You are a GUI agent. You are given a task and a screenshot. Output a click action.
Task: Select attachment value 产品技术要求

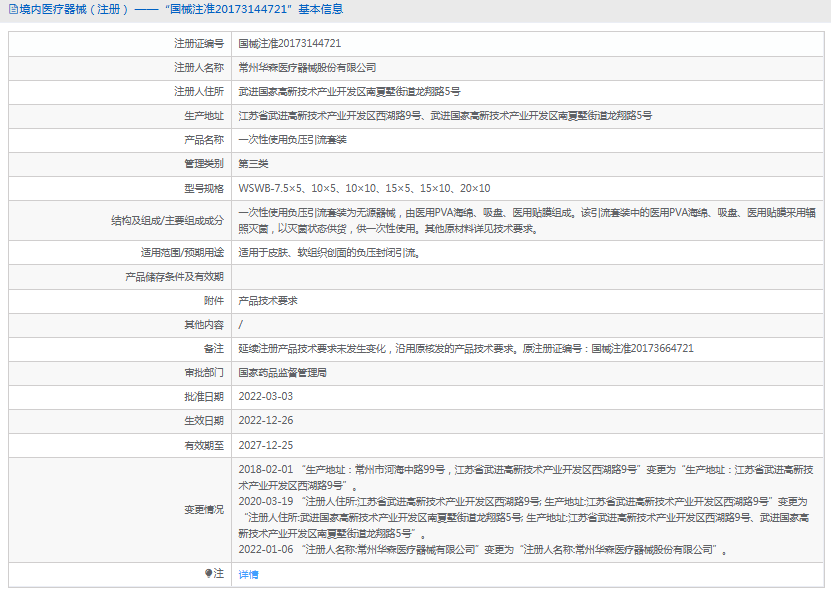click(268, 301)
